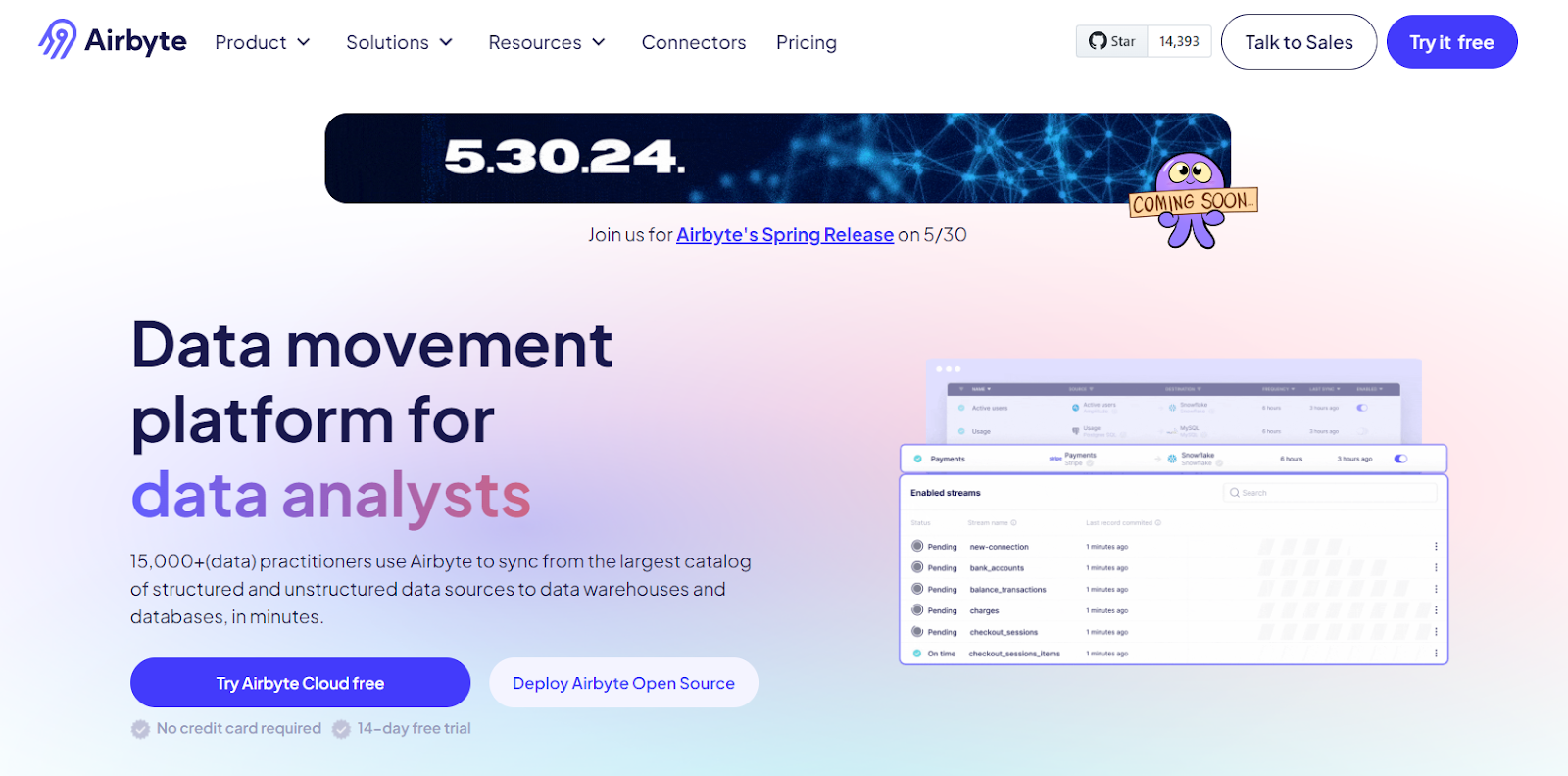
Task: Toggle the Usage connection enabled switch
Action: coord(1362,431)
